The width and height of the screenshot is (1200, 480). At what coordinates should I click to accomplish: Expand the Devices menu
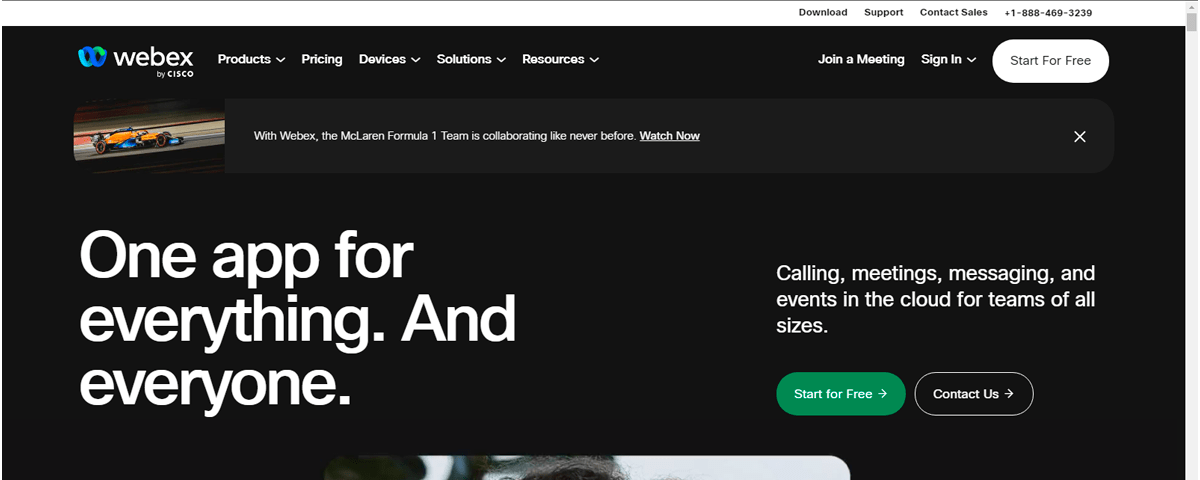point(389,59)
